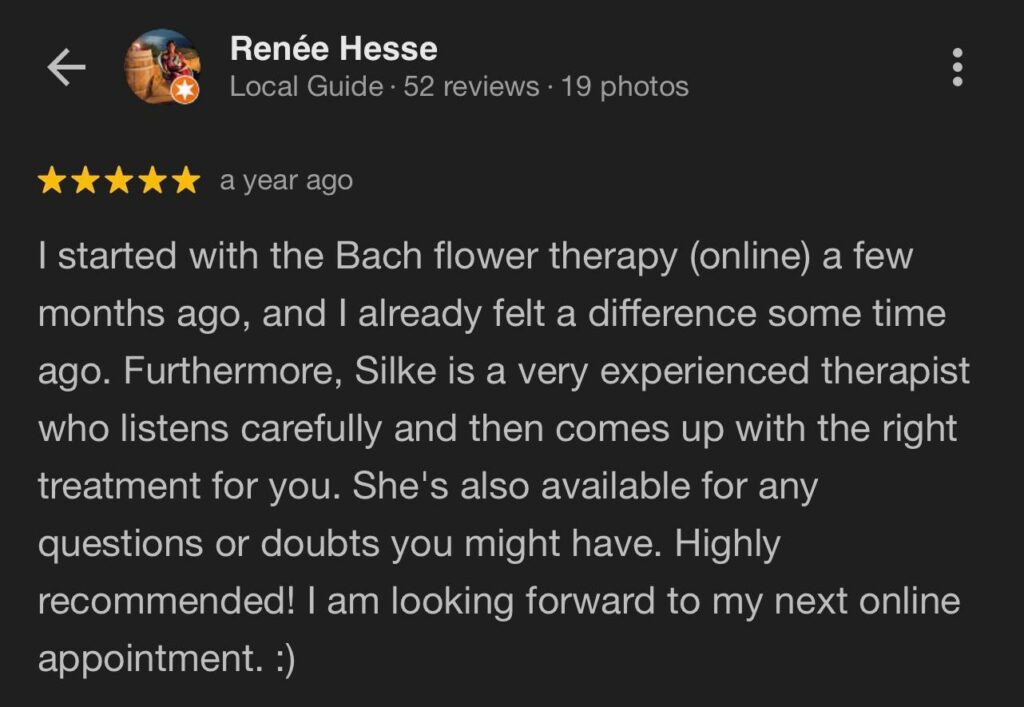Click the "Local Guide" label
This screenshot has width=1024, height=707.
pos(306,87)
